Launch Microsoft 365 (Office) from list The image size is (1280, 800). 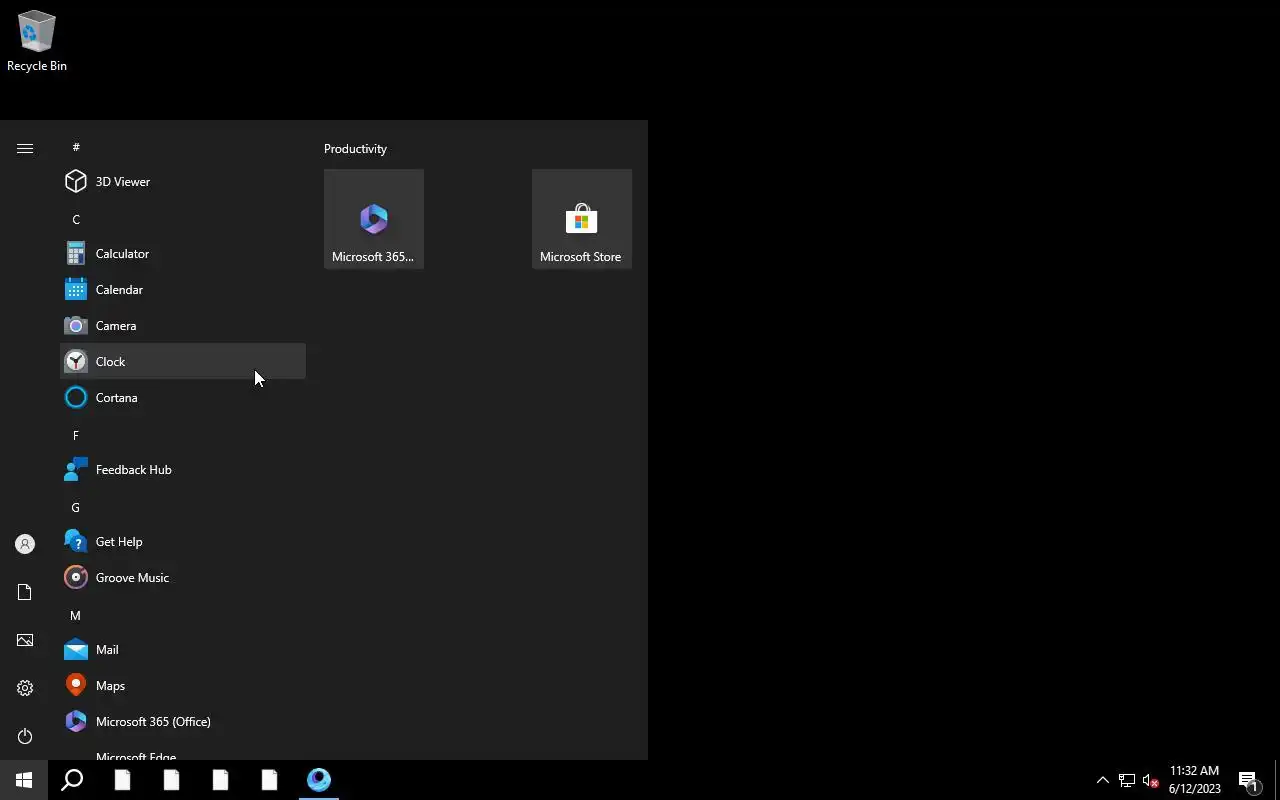(183, 721)
